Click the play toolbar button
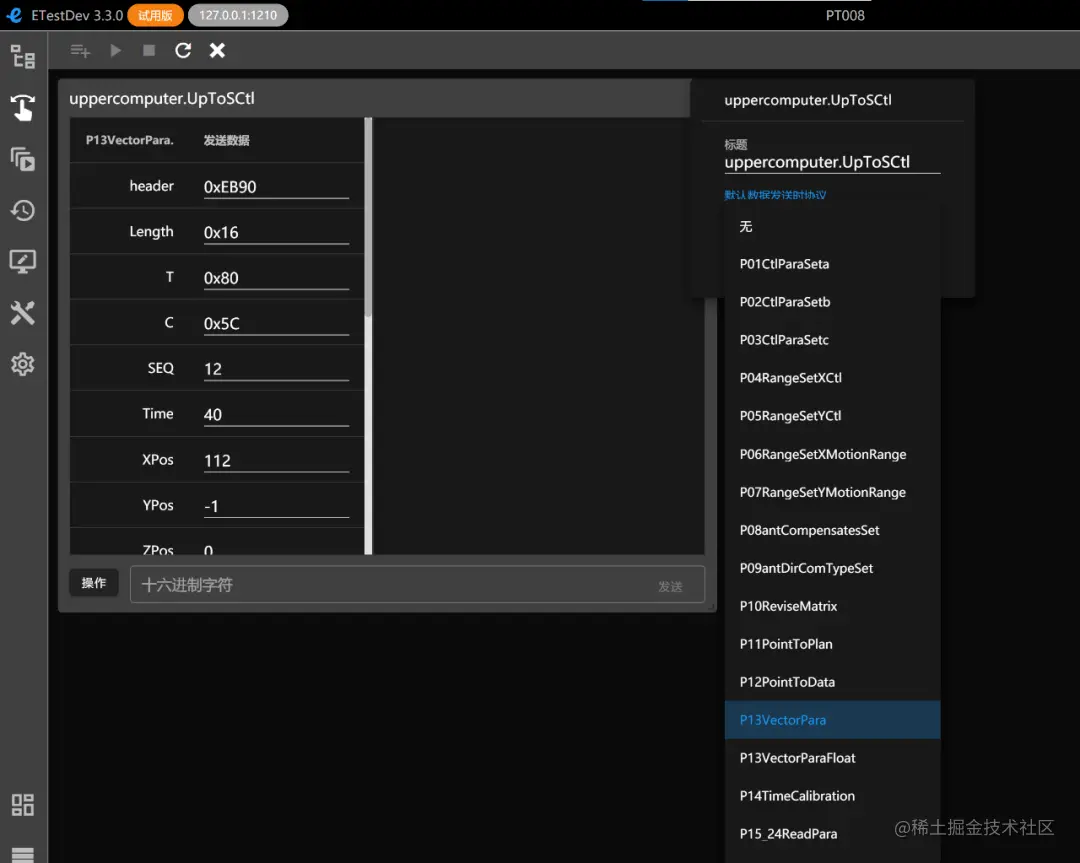Viewport: 1080px width, 863px height. click(x=115, y=50)
